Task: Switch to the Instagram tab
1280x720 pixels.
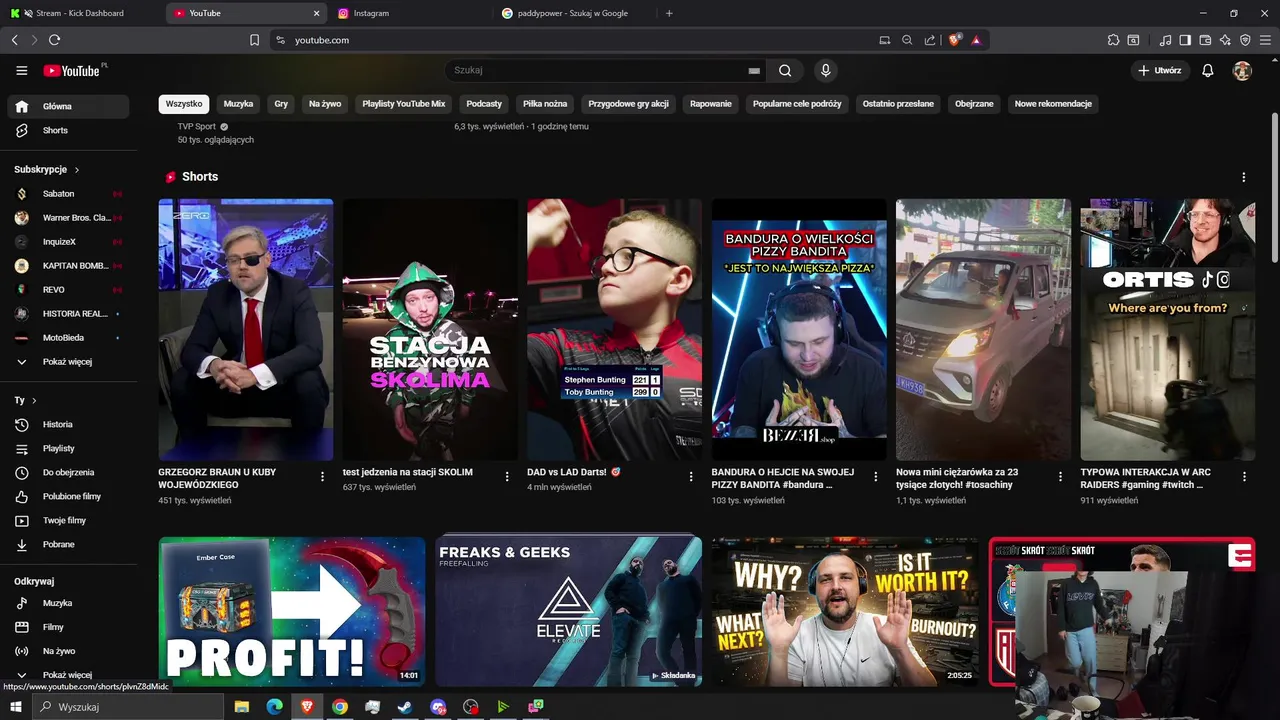Action: click(x=410, y=13)
